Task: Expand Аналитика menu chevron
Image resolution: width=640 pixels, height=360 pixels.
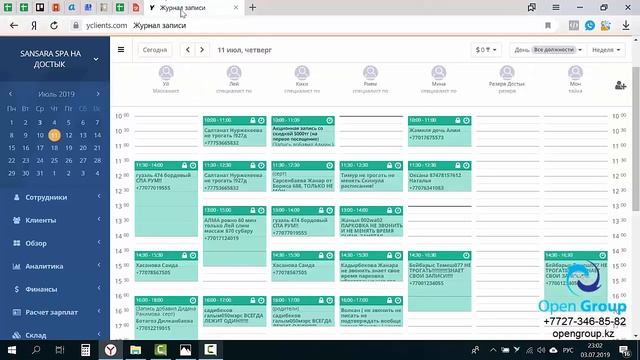Action: point(99,266)
